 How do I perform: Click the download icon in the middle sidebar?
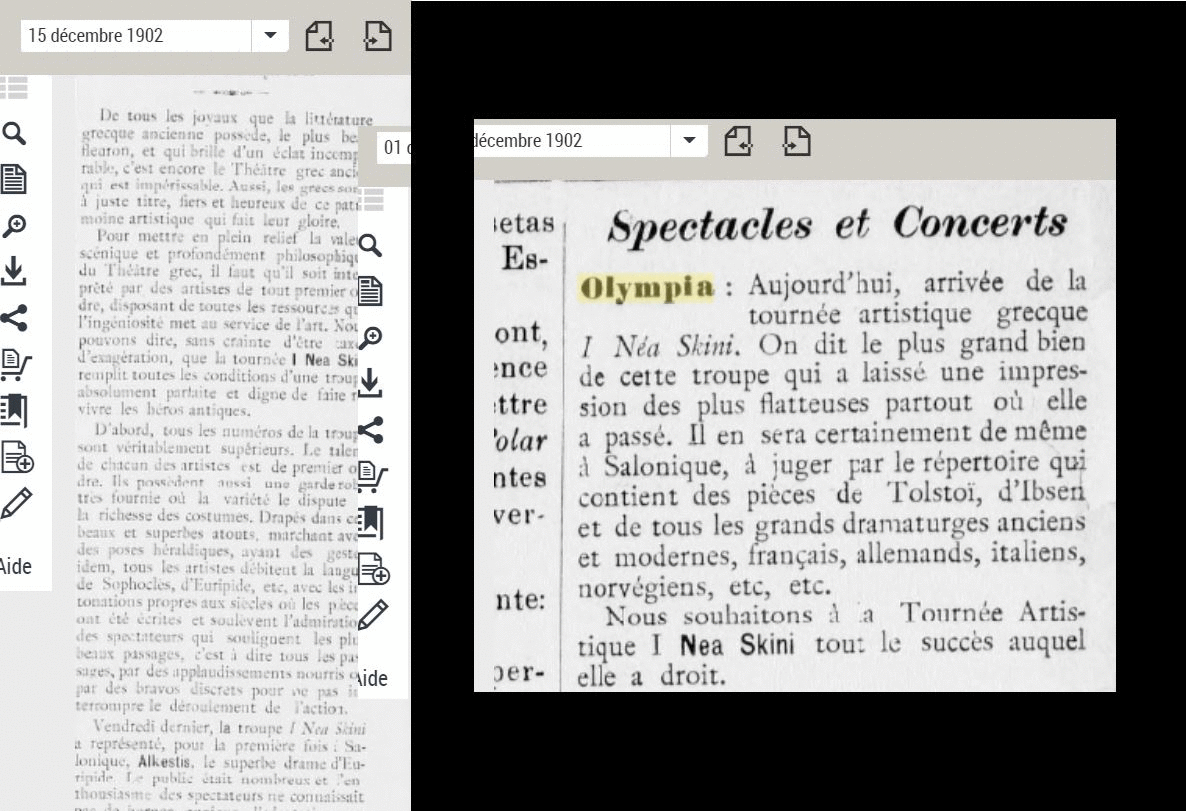click(x=370, y=383)
